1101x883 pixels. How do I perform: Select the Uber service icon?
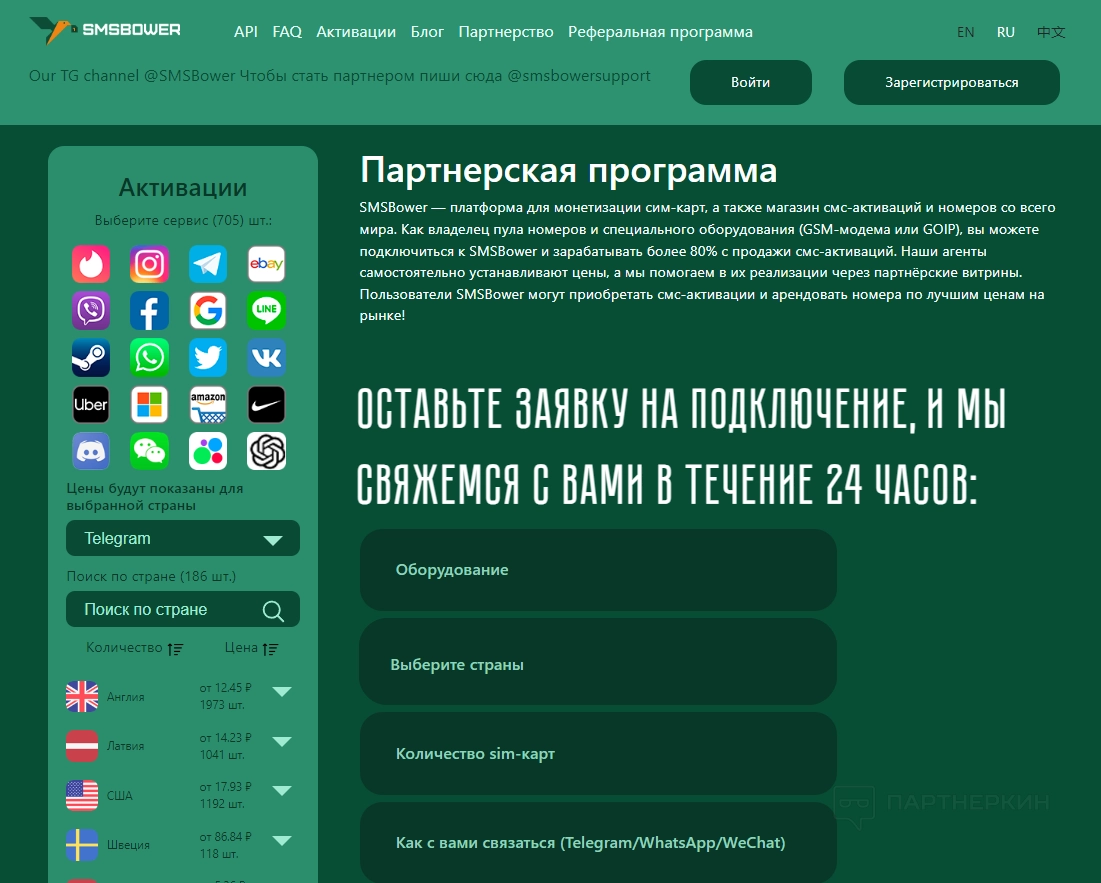[91, 404]
